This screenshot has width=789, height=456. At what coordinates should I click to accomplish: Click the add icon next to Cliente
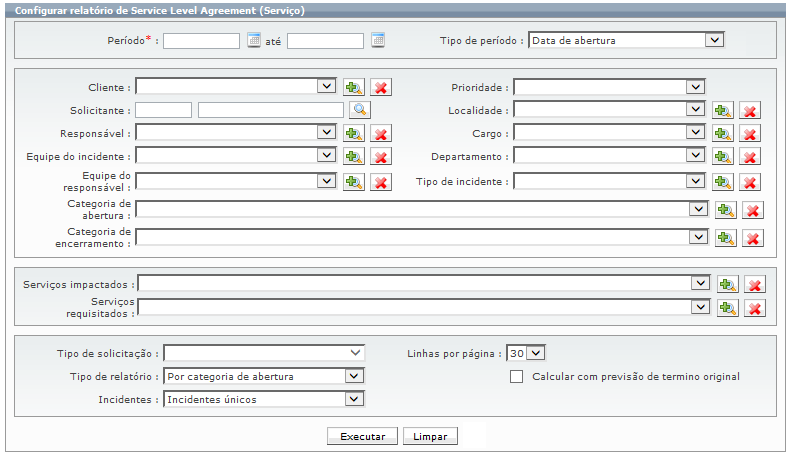coord(353,88)
